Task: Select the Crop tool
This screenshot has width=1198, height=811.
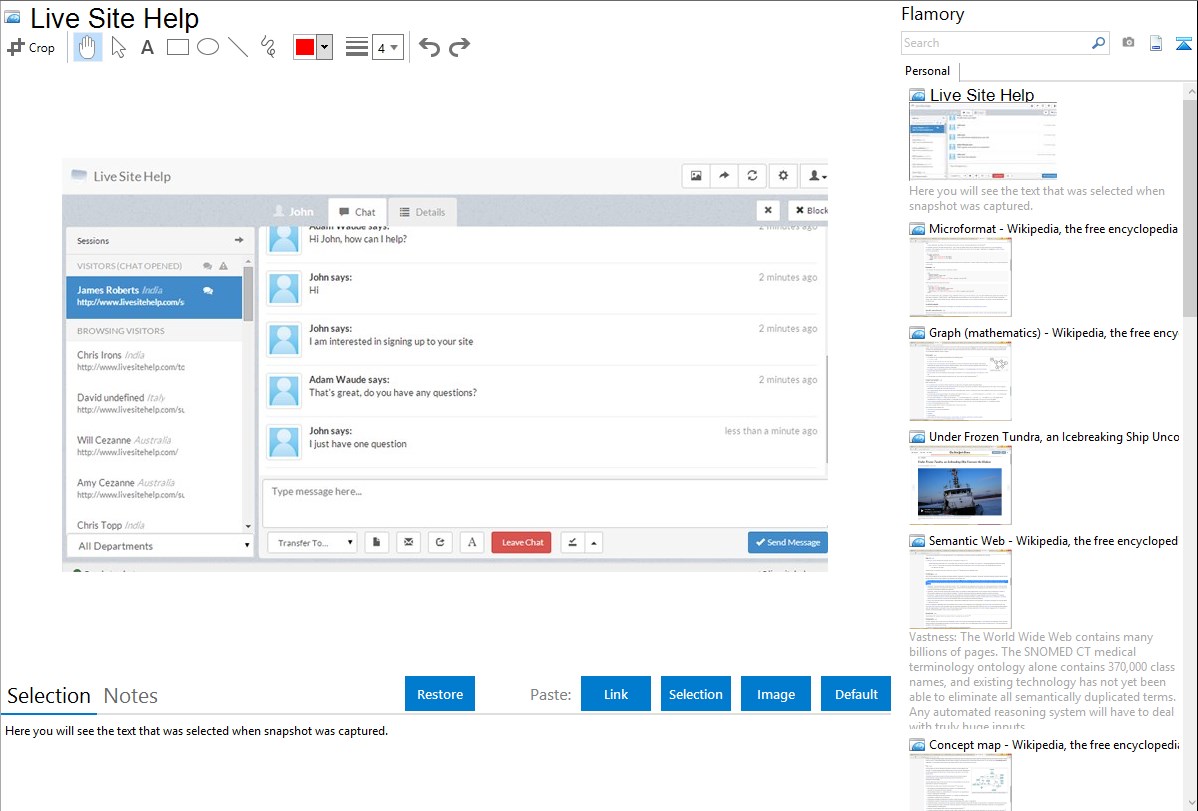Action: (31, 47)
